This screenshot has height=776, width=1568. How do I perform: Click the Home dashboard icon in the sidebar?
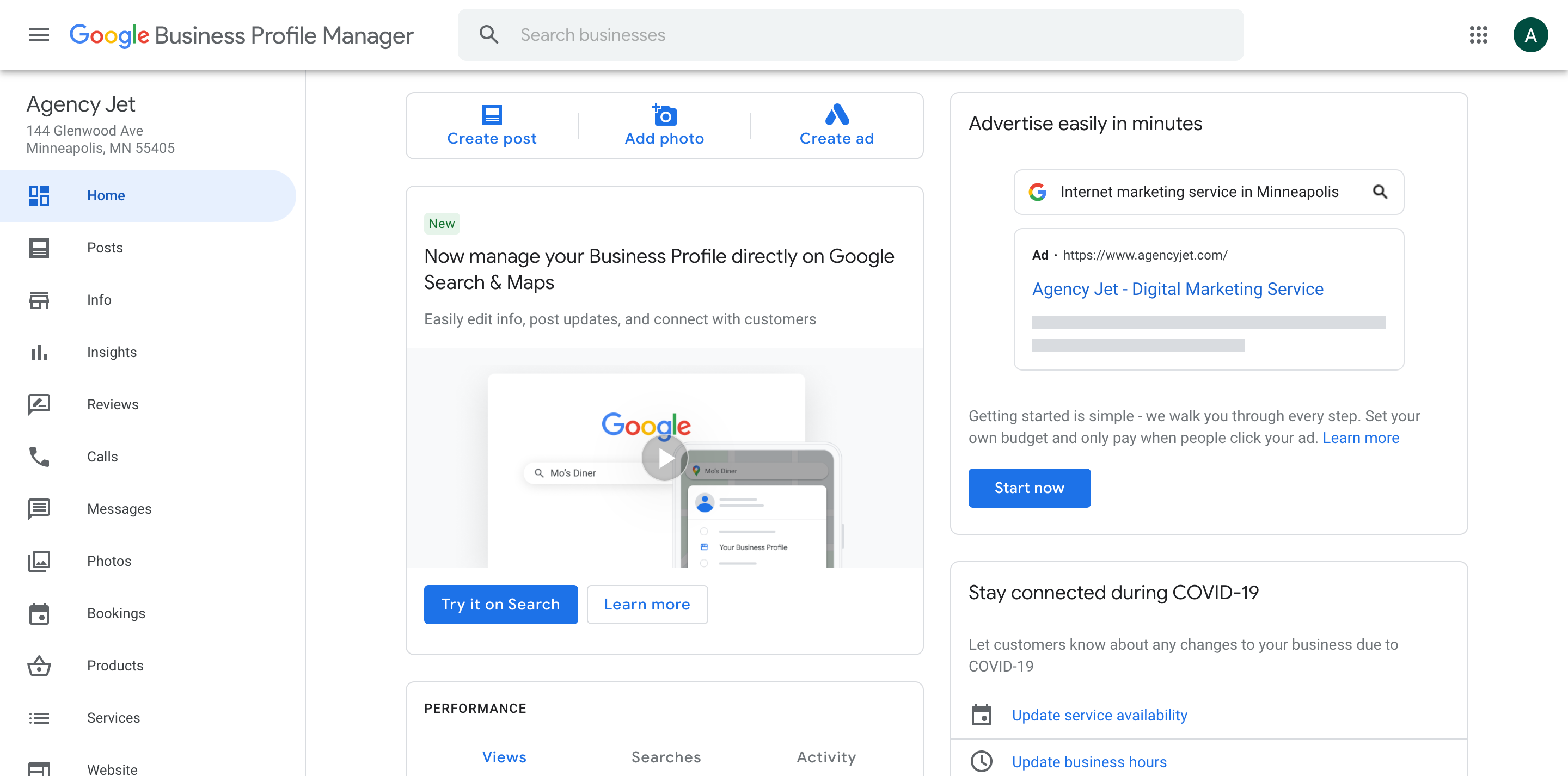coord(39,195)
